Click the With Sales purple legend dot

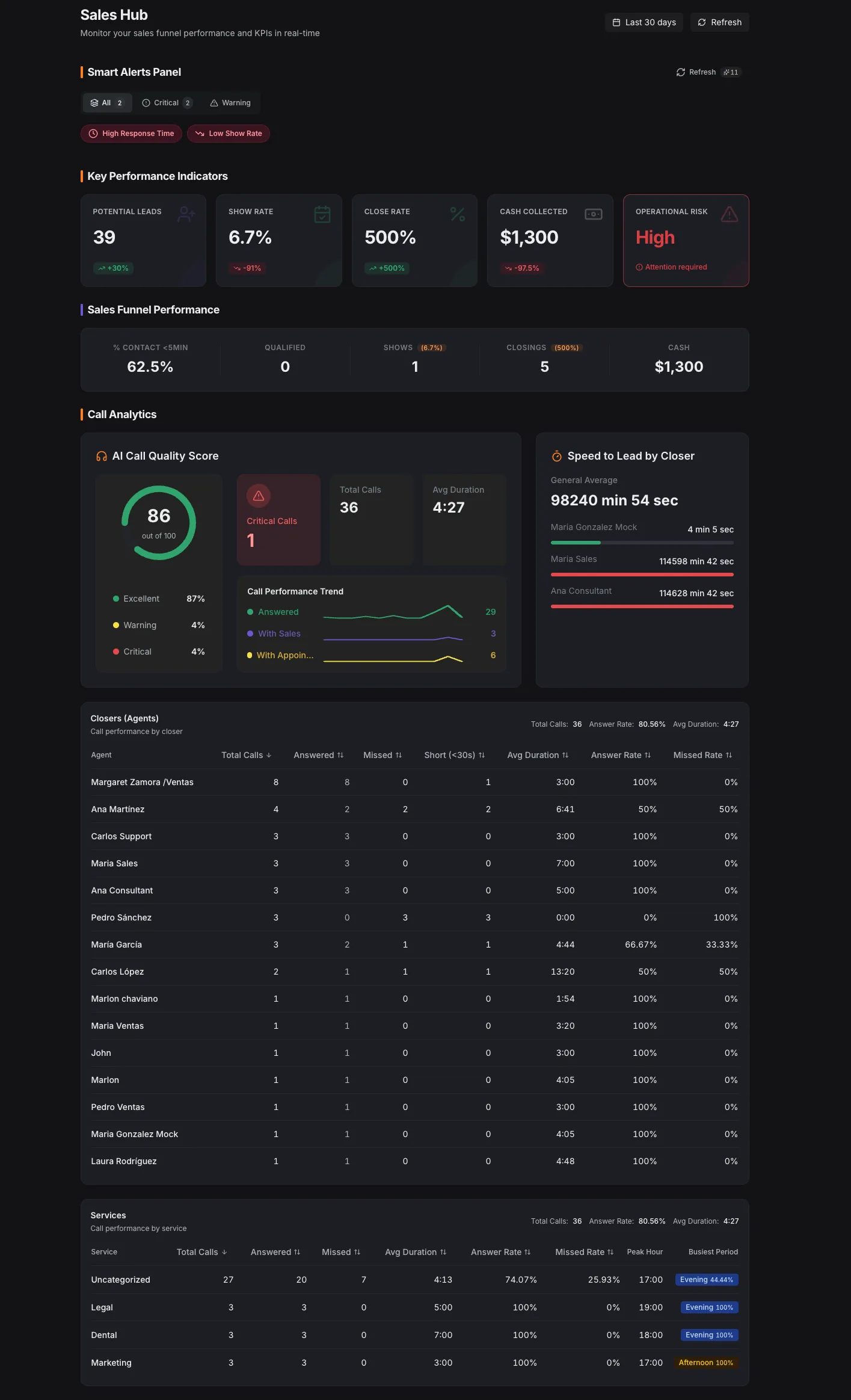(x=250, y=634)
